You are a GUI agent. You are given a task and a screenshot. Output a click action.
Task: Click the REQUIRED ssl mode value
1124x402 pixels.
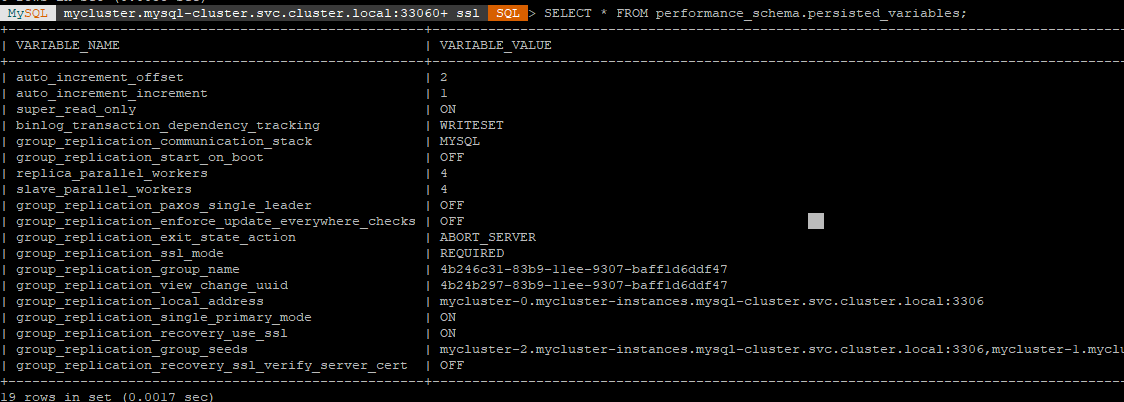(x=472, y=253)
